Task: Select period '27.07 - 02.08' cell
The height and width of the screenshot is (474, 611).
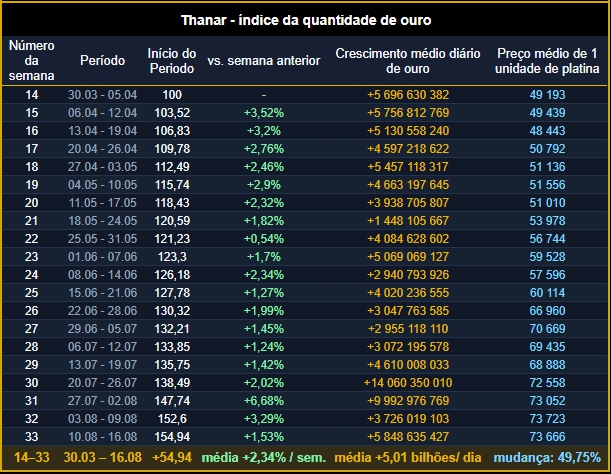Action: 102,401
